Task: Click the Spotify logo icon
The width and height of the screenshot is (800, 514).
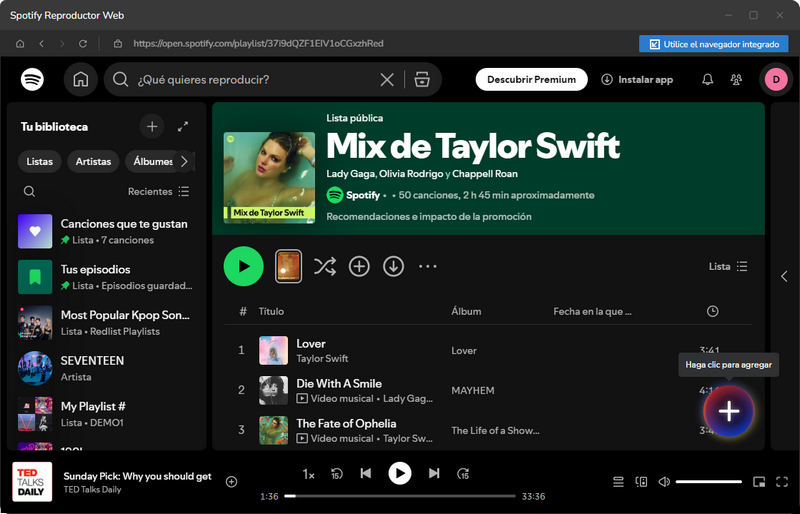Action: point(32,80)
